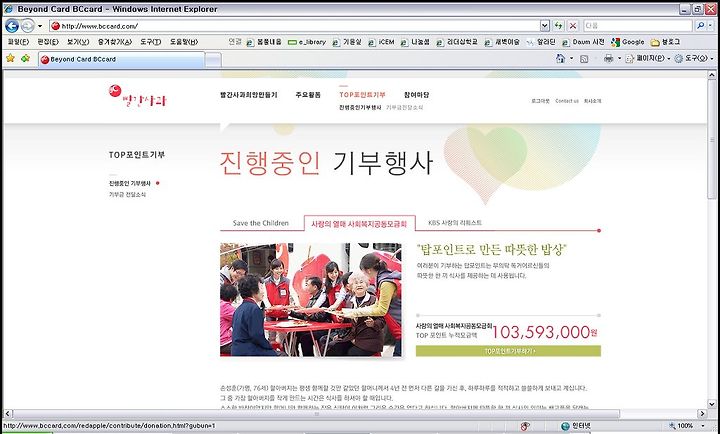Open the 보기(V) menu

[x=78, y=42]
